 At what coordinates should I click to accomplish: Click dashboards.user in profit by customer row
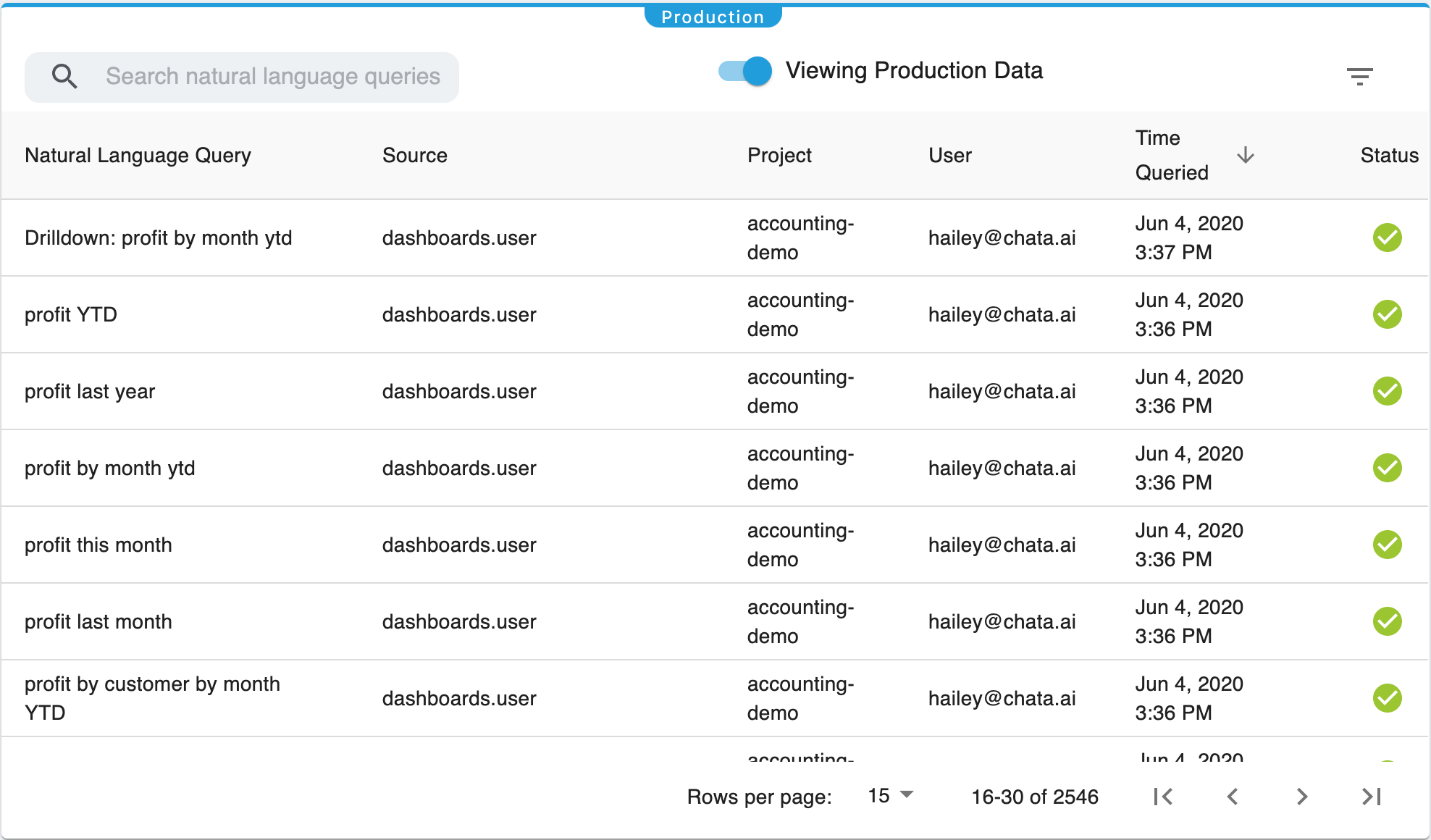coord(459,698)
